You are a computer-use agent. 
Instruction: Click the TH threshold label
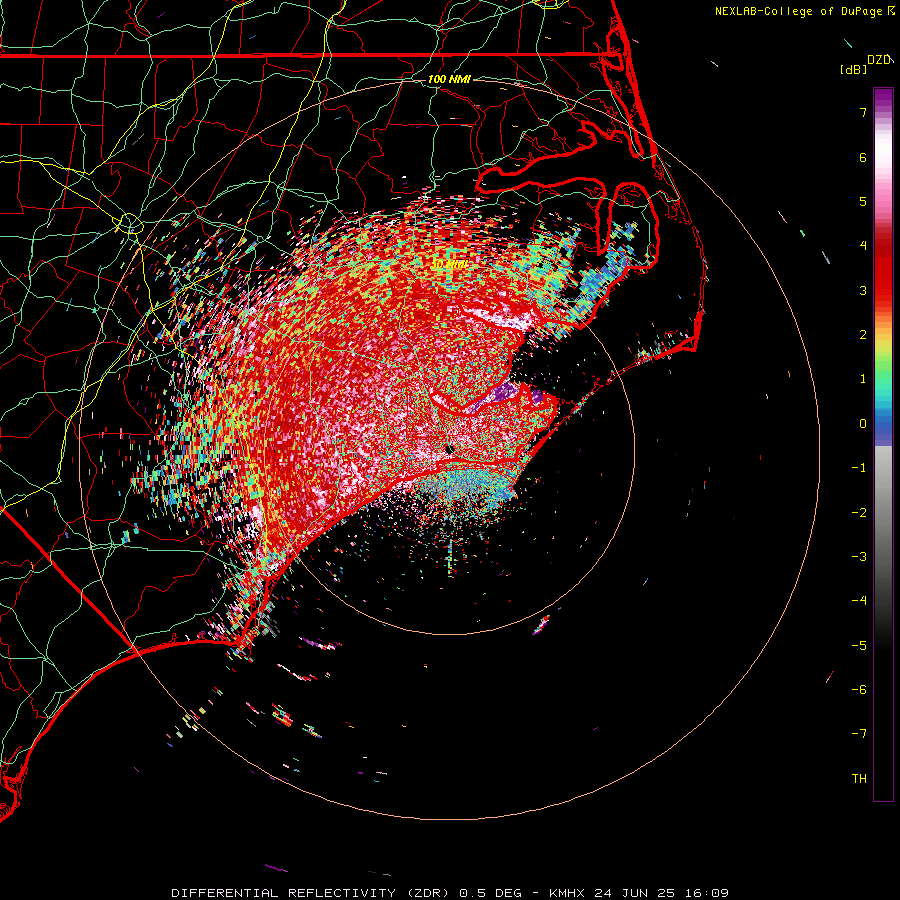coord(859,779)
